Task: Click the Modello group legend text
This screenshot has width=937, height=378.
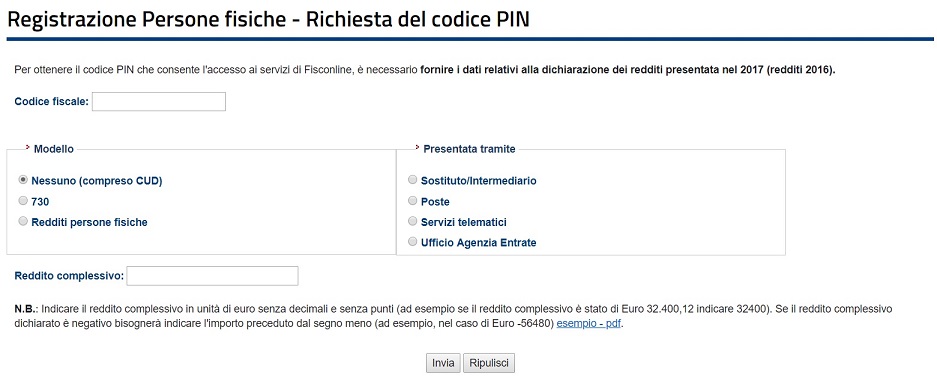Action: click(54, 149)
